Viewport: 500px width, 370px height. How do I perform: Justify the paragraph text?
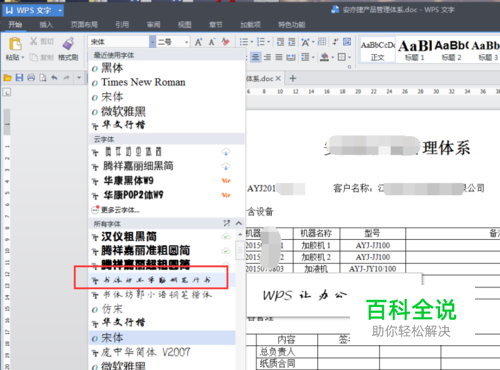[x=279, y=57]
